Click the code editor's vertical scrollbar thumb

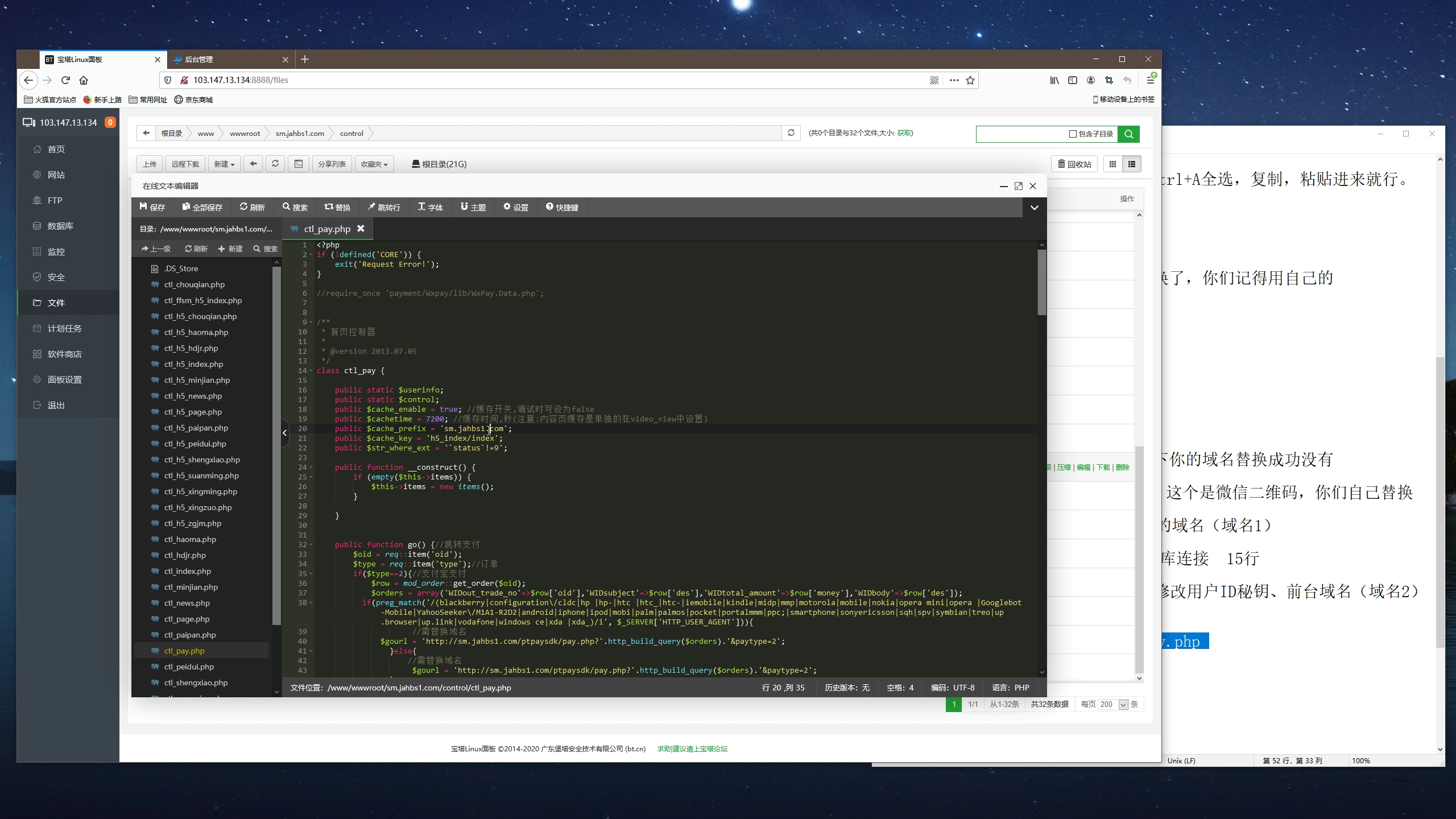point(1041,283)
